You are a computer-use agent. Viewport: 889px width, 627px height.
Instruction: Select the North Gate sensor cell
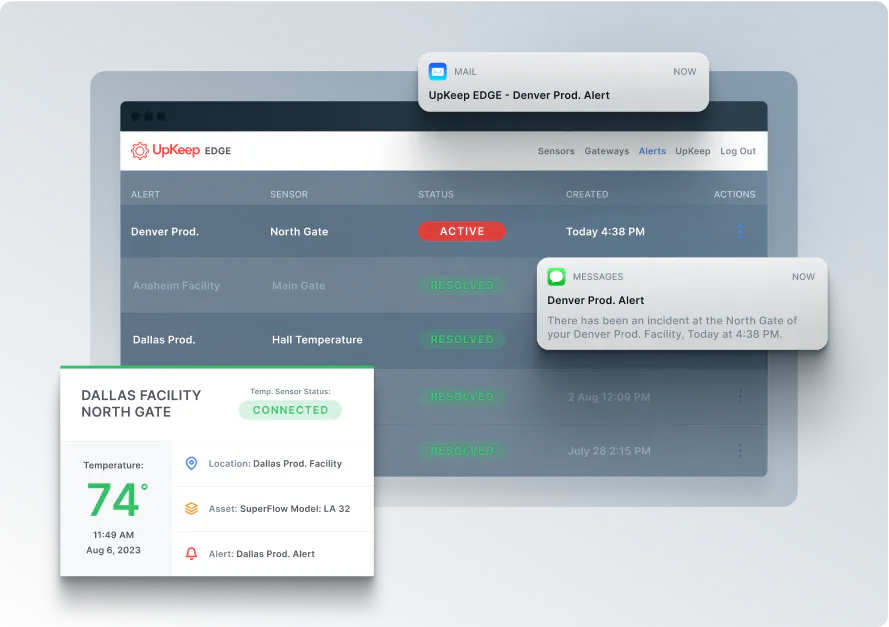coord(299,231)
